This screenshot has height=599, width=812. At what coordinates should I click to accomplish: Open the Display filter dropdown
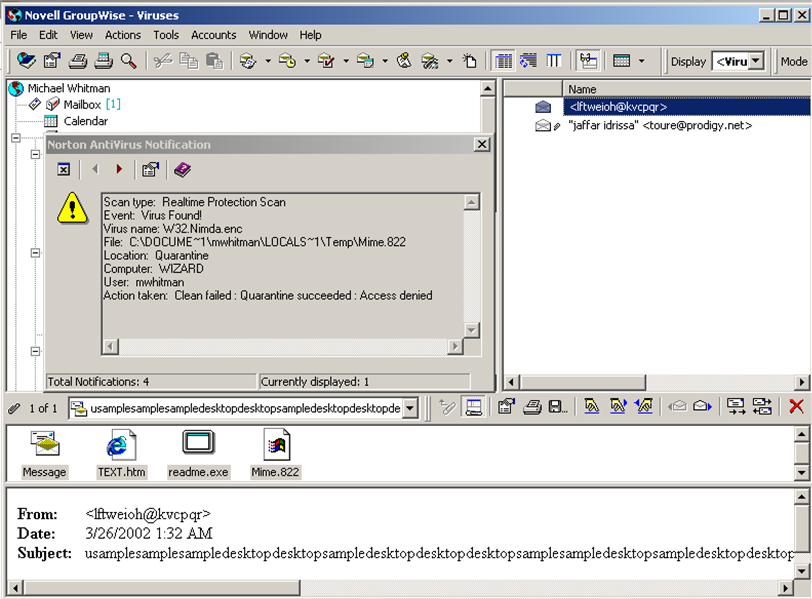[756, 61]
